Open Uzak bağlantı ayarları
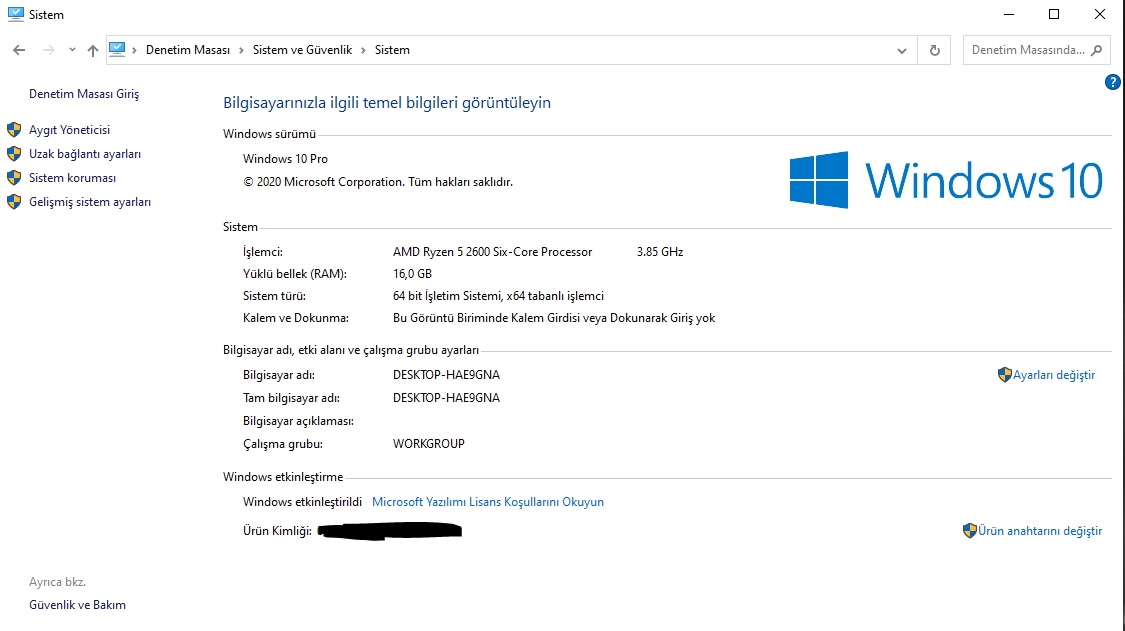Screen dimensions: 1125x631 coord(85,154)
